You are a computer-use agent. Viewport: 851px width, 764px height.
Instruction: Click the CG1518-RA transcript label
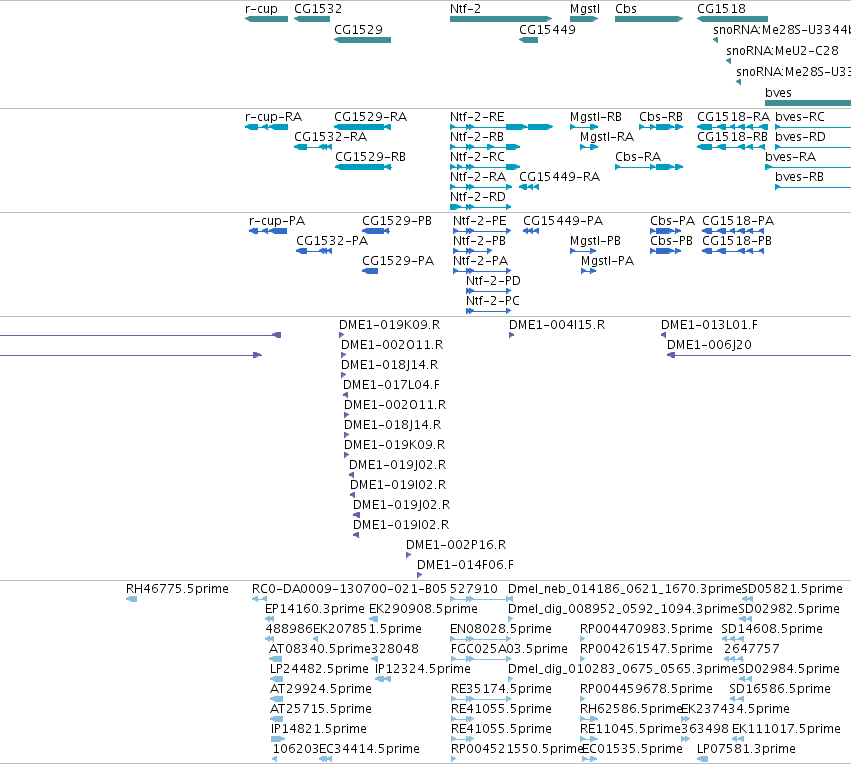tap(733, 117)
